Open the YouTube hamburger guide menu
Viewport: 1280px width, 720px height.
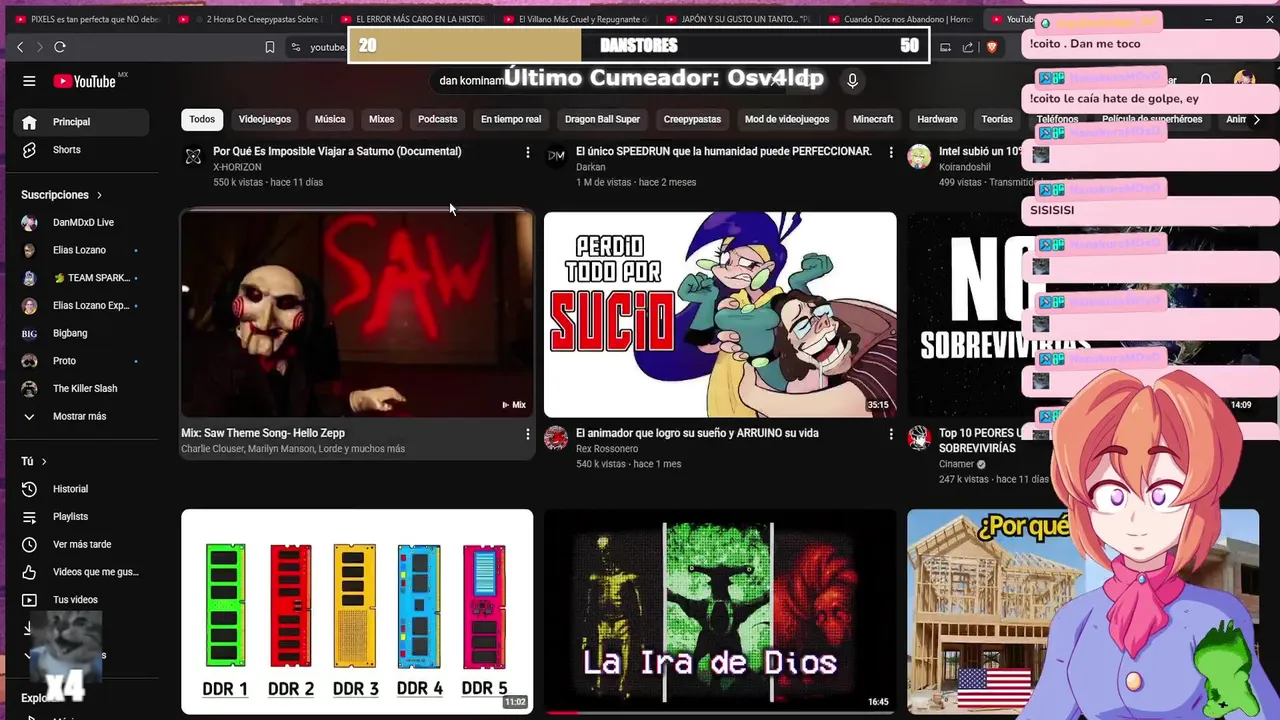29,81
